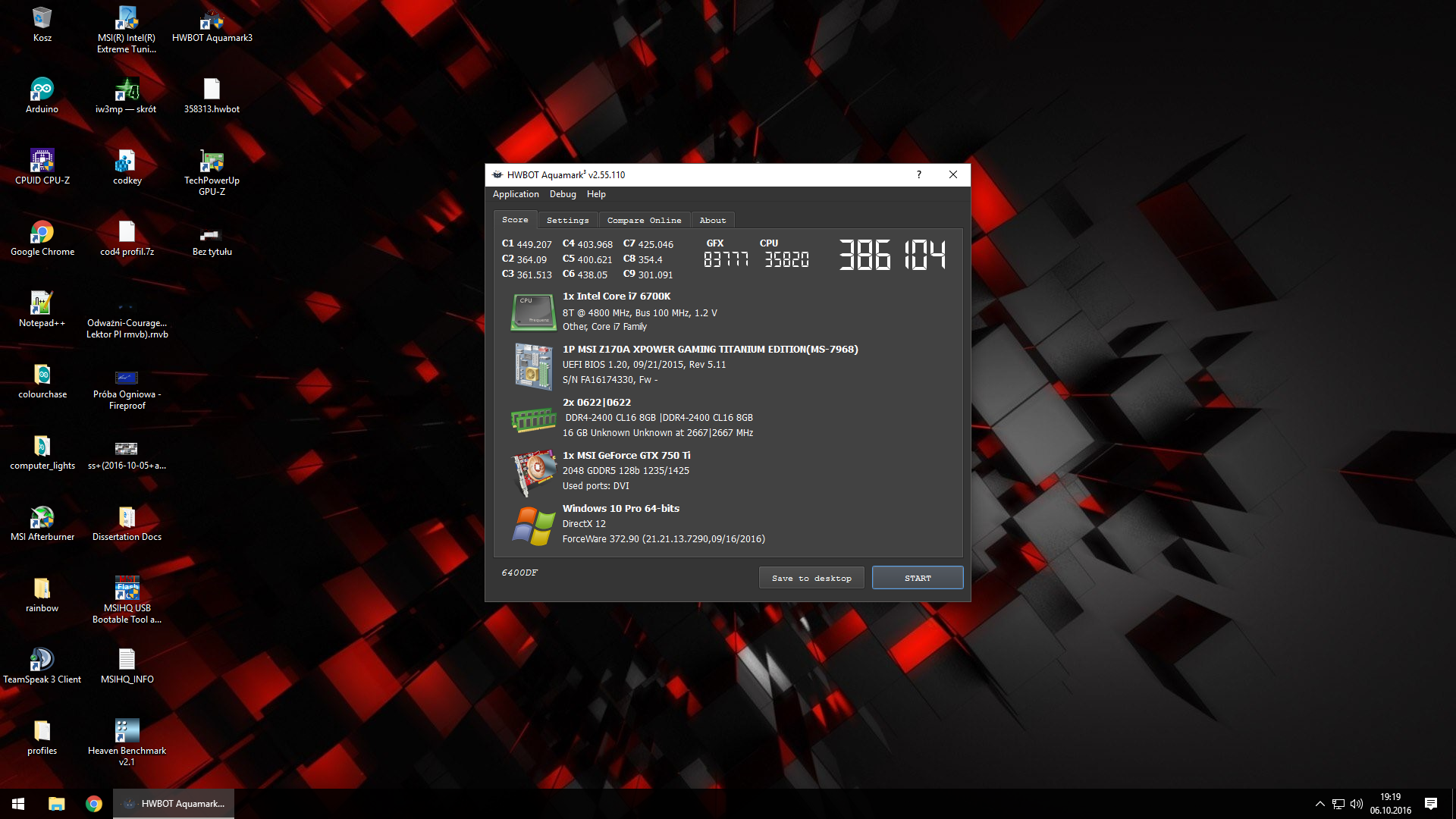Click the 1x Intel Core i7 6700K heading
The image size is (1456, 819).
(616, 297)
